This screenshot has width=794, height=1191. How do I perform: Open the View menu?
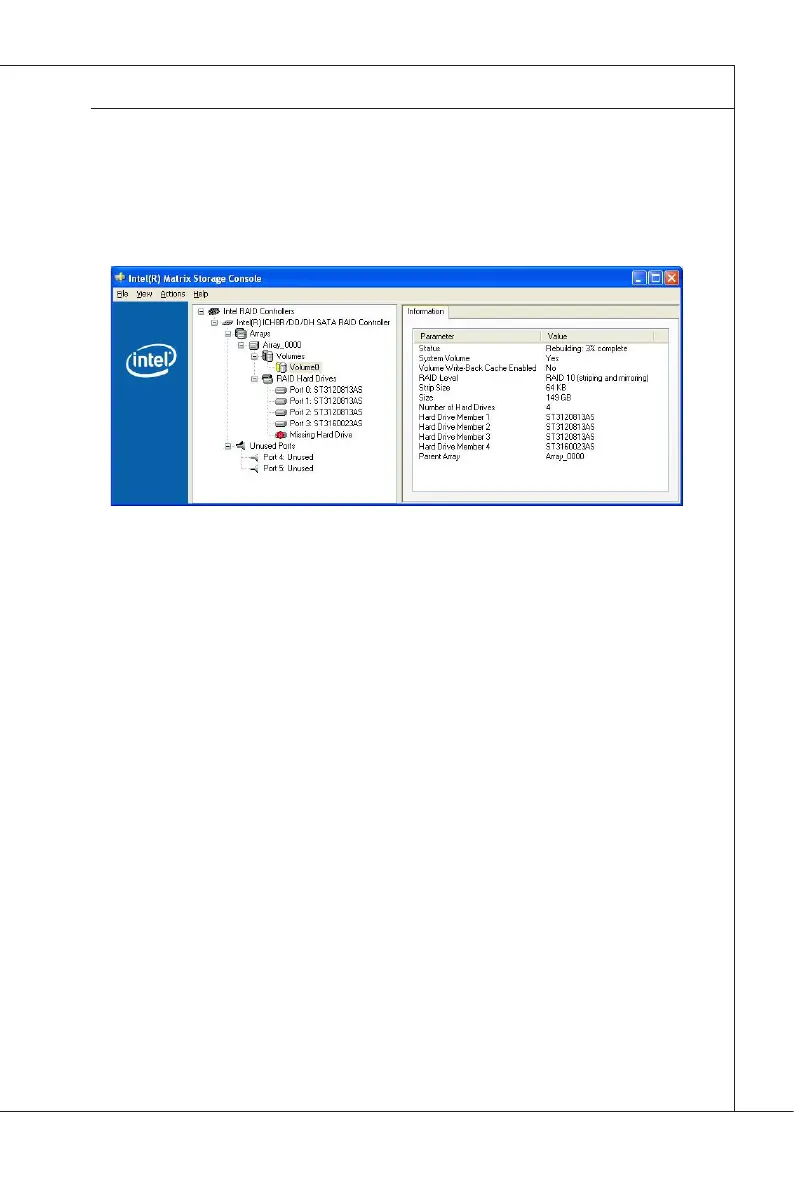144,294
